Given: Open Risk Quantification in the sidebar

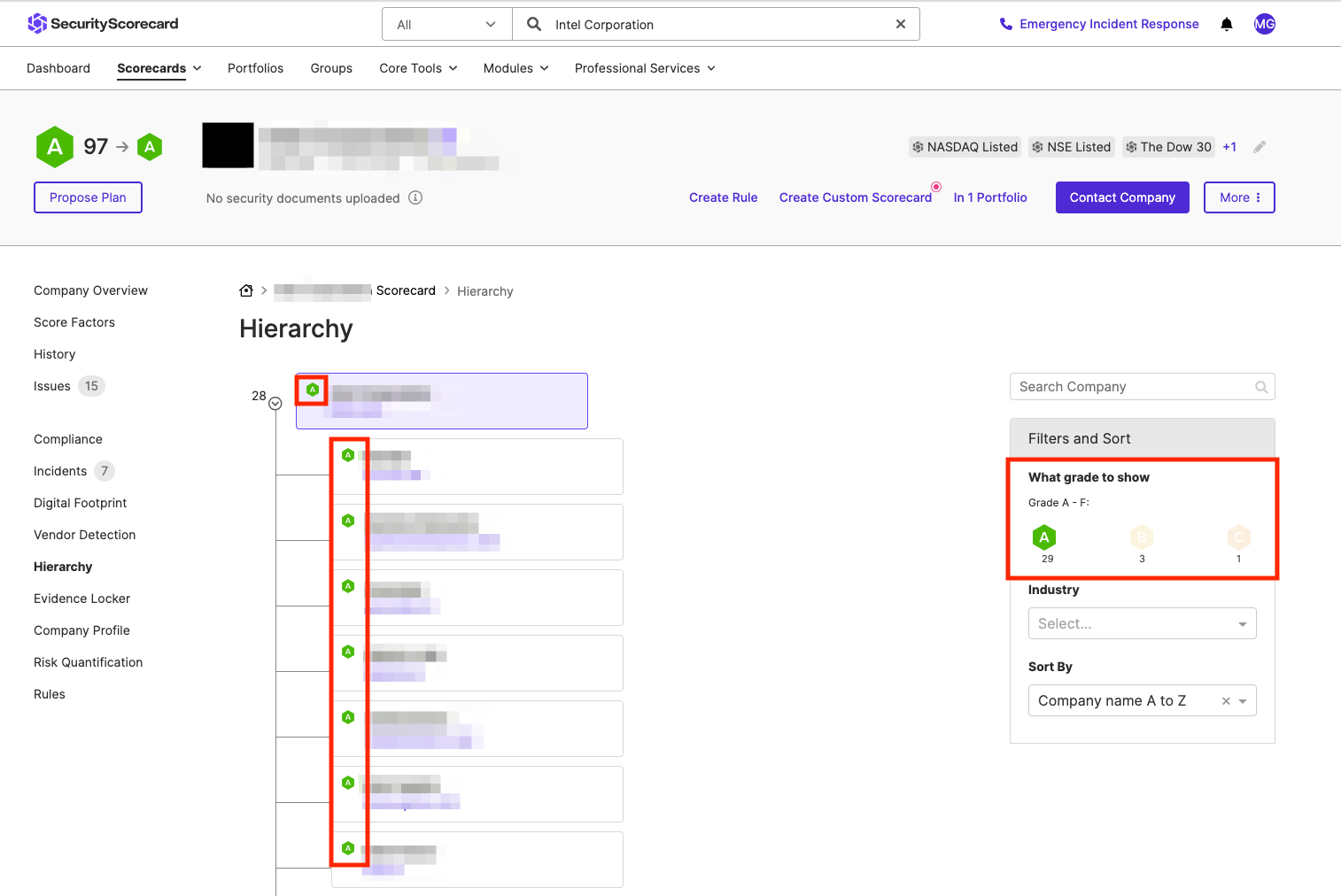Looking at the screenshot, I should click(x=88, y=662).
